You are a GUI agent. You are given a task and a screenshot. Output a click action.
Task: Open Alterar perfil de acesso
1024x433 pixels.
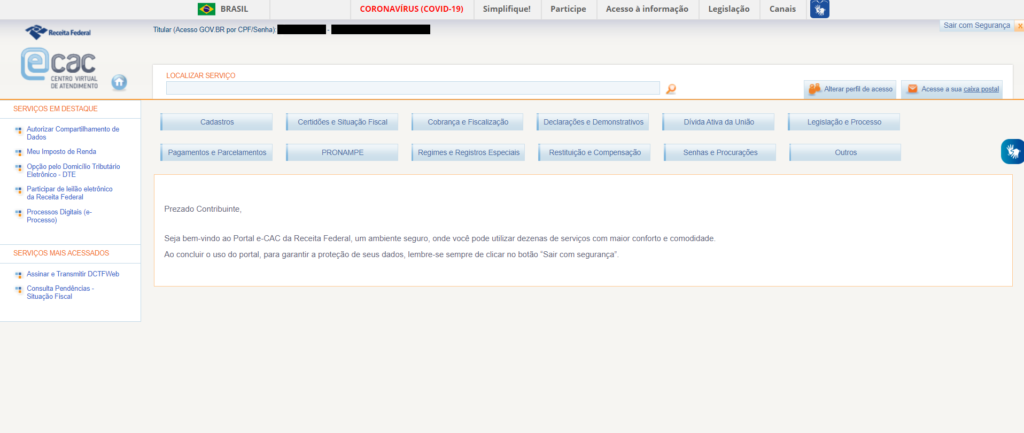[x=849, y=89]
